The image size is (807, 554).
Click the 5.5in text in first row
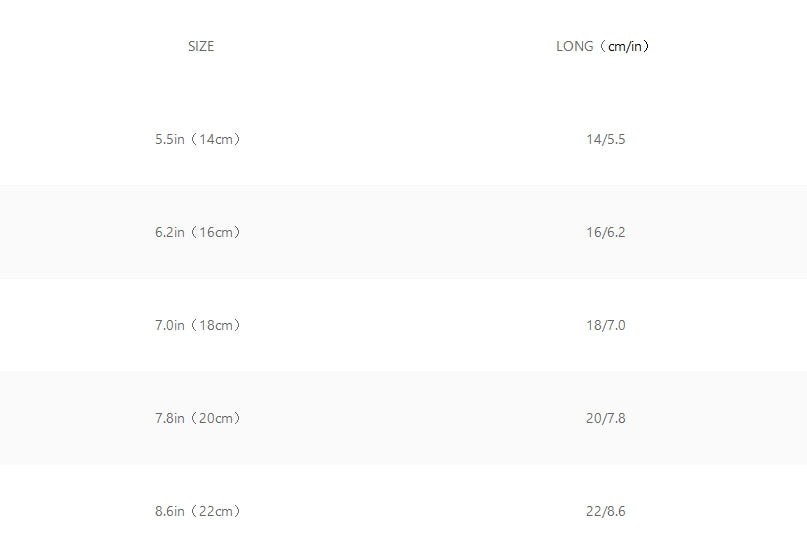[x=170, y=140]
